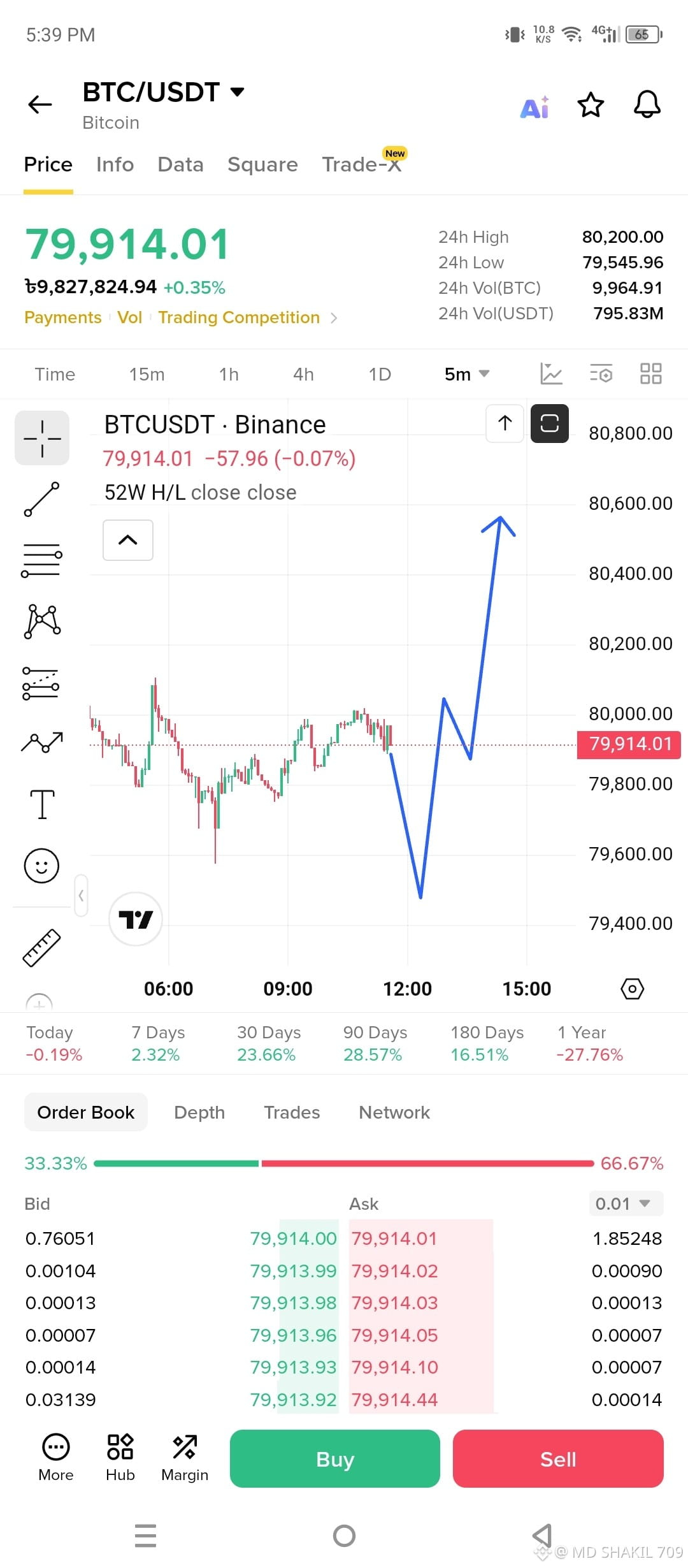
Task: Select the text annotation tool
Action: coord(42,804)
